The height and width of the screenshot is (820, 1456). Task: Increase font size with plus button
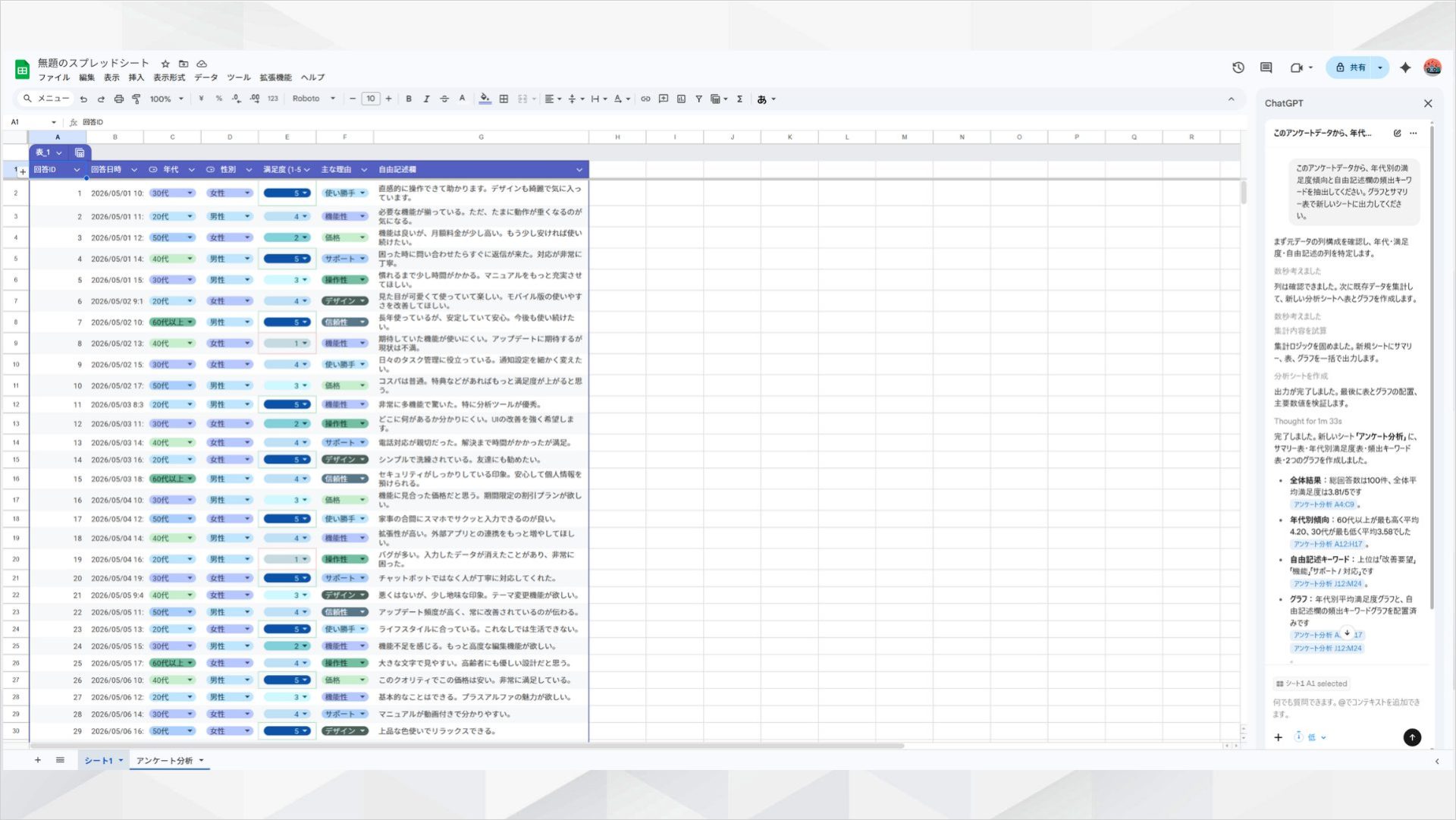[x=389, y=99]
